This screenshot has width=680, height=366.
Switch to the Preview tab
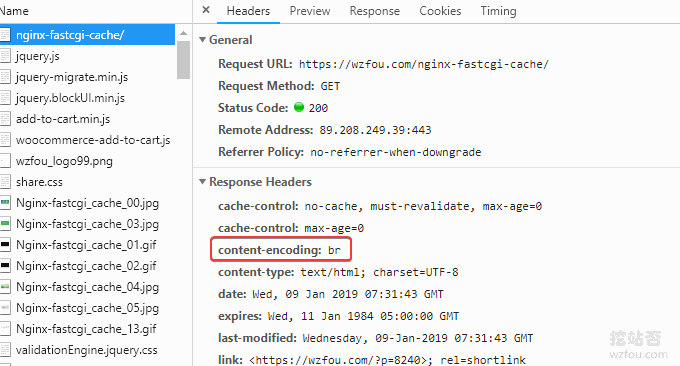point(310,11)
